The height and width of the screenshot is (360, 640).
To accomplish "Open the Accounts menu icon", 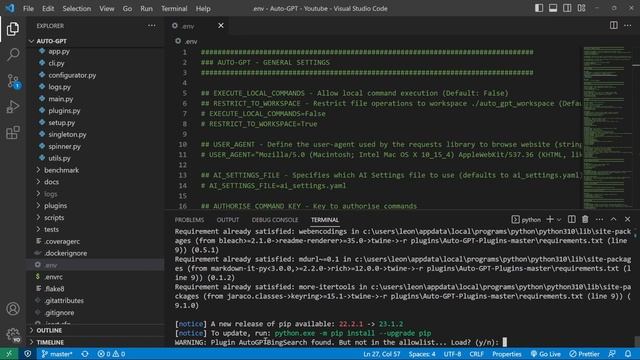I will coord(13,309).
